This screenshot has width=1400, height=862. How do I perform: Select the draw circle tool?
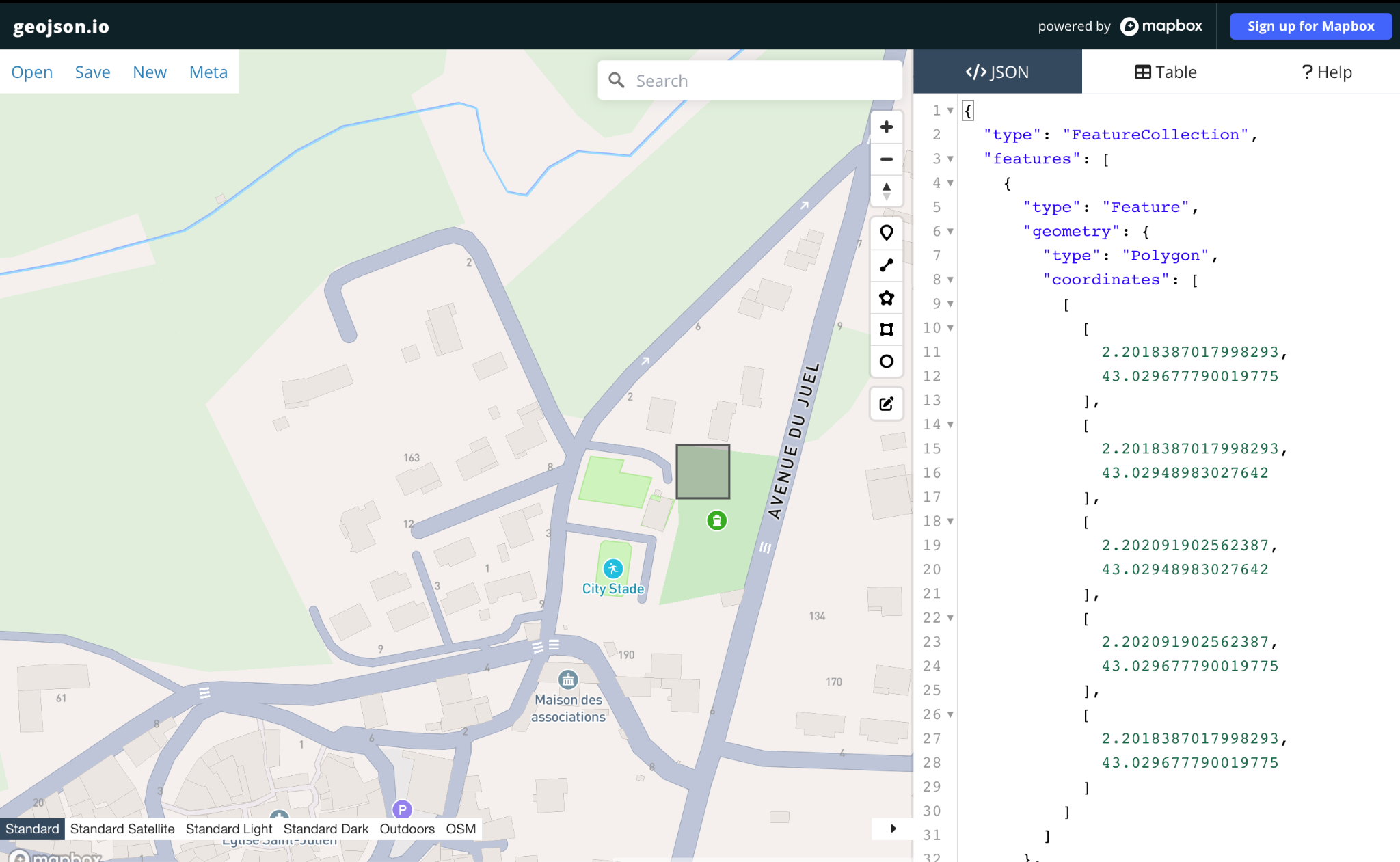click(x=886, y=361)
